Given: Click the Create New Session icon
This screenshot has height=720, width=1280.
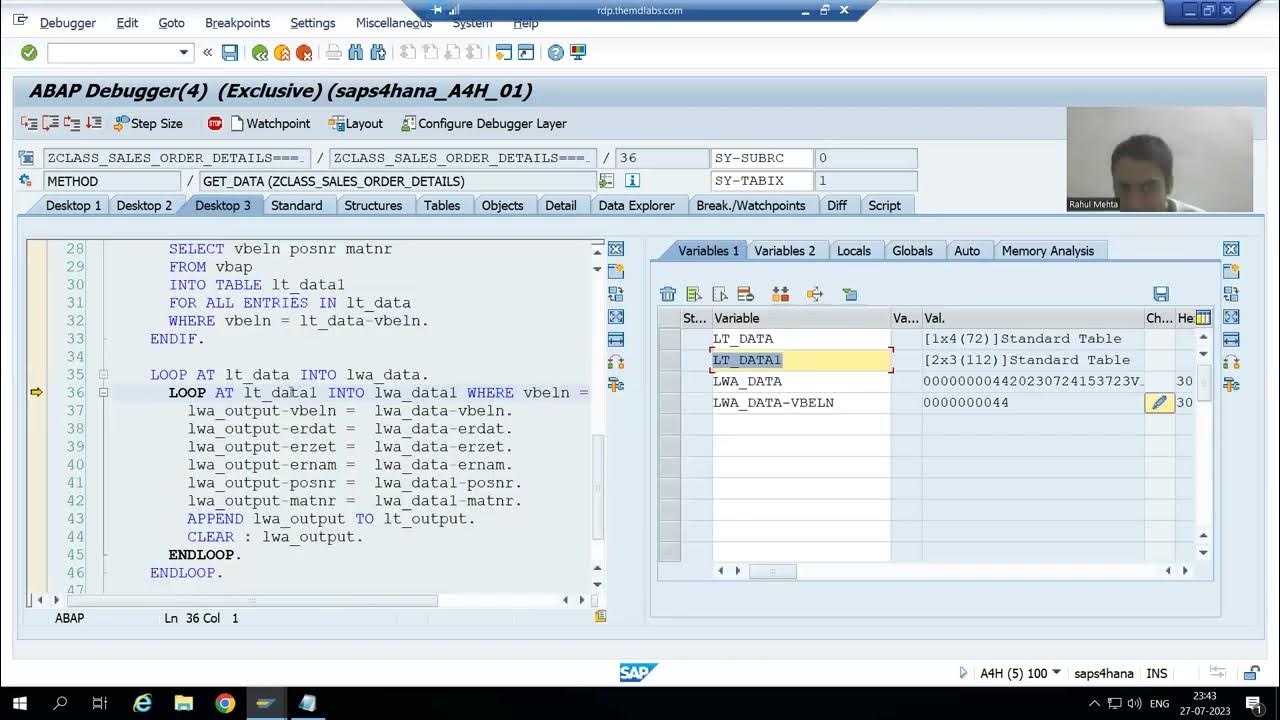Looking at the screenshot, I should (x=504, y=52).
